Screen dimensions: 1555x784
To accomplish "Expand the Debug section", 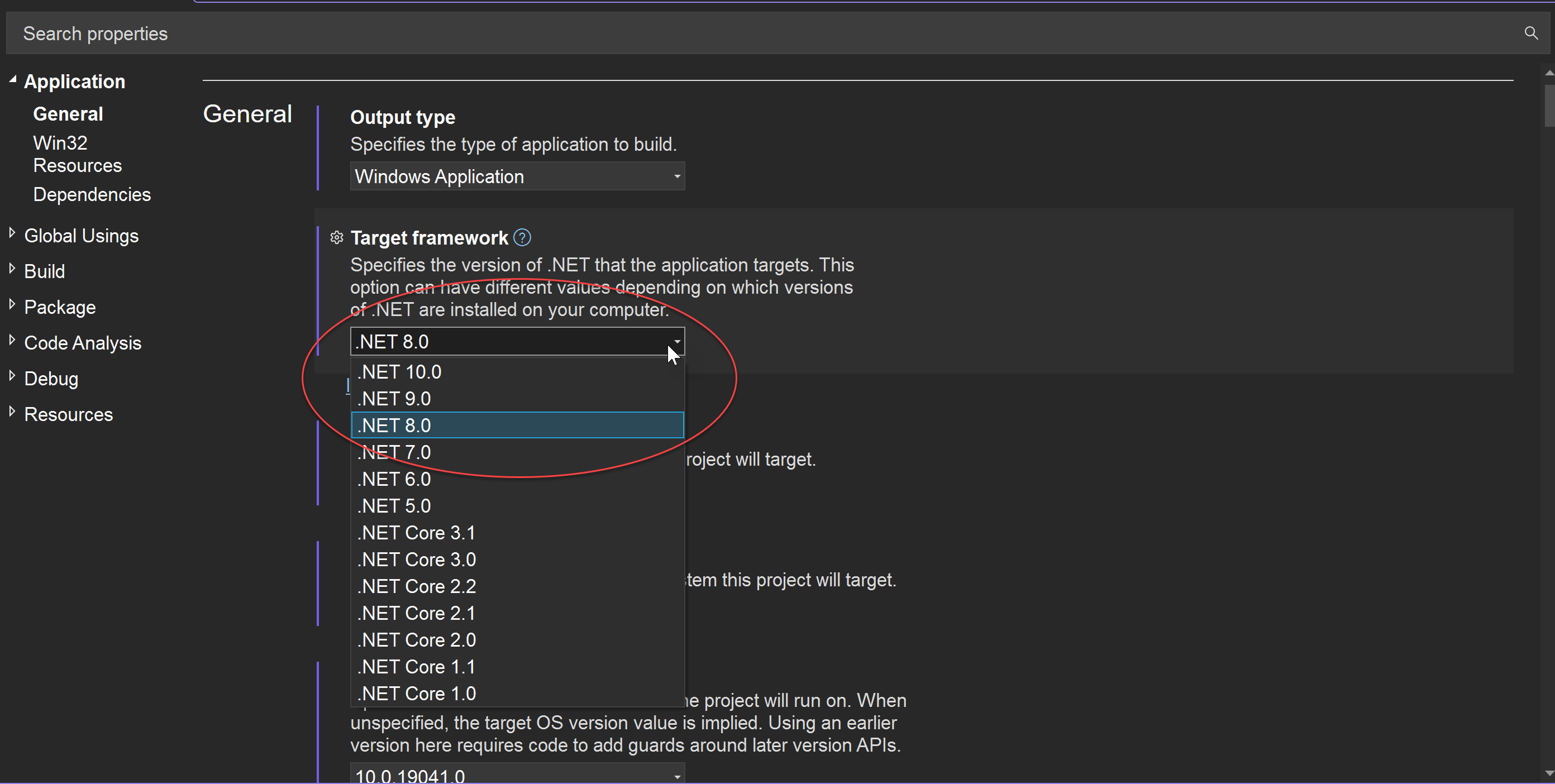I will click(x=12, y=376).
